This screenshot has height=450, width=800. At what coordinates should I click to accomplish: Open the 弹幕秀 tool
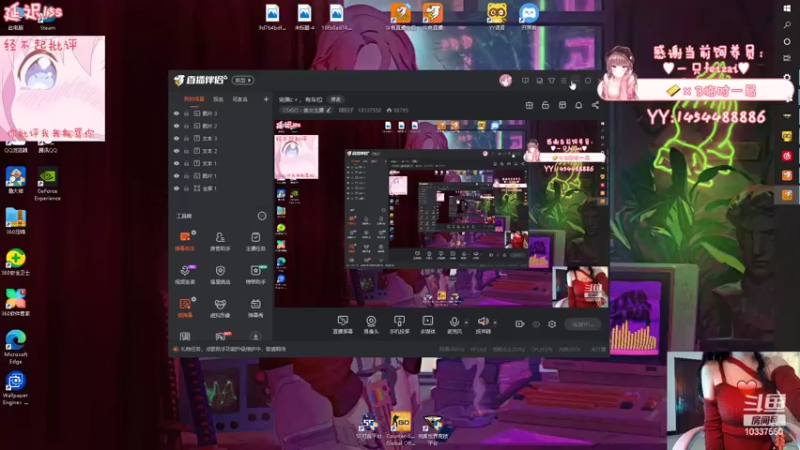click(x=256, y=308)
